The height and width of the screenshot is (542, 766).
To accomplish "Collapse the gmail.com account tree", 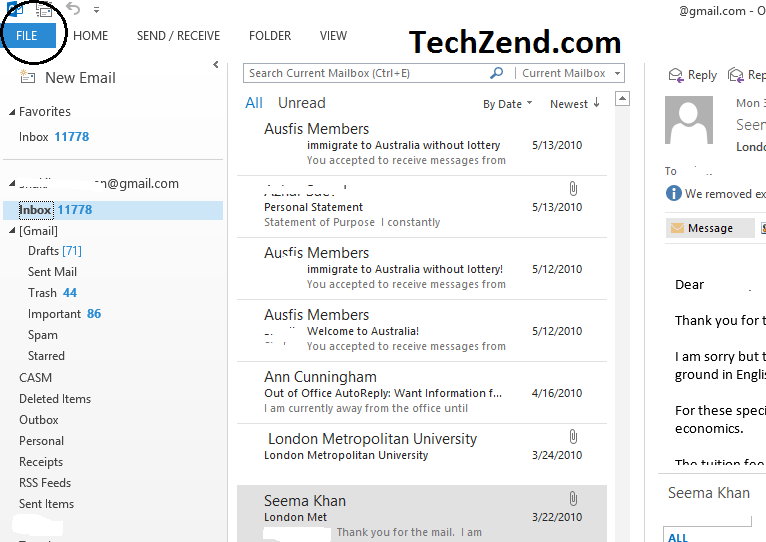I will click(x=12, y=184).
